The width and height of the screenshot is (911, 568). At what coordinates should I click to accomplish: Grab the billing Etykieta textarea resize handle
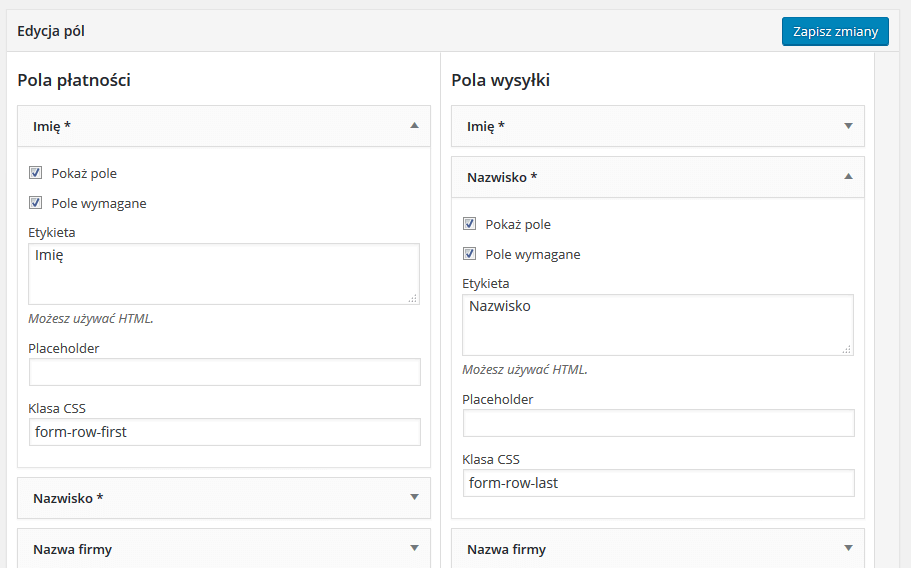click(x=413, y=299)
